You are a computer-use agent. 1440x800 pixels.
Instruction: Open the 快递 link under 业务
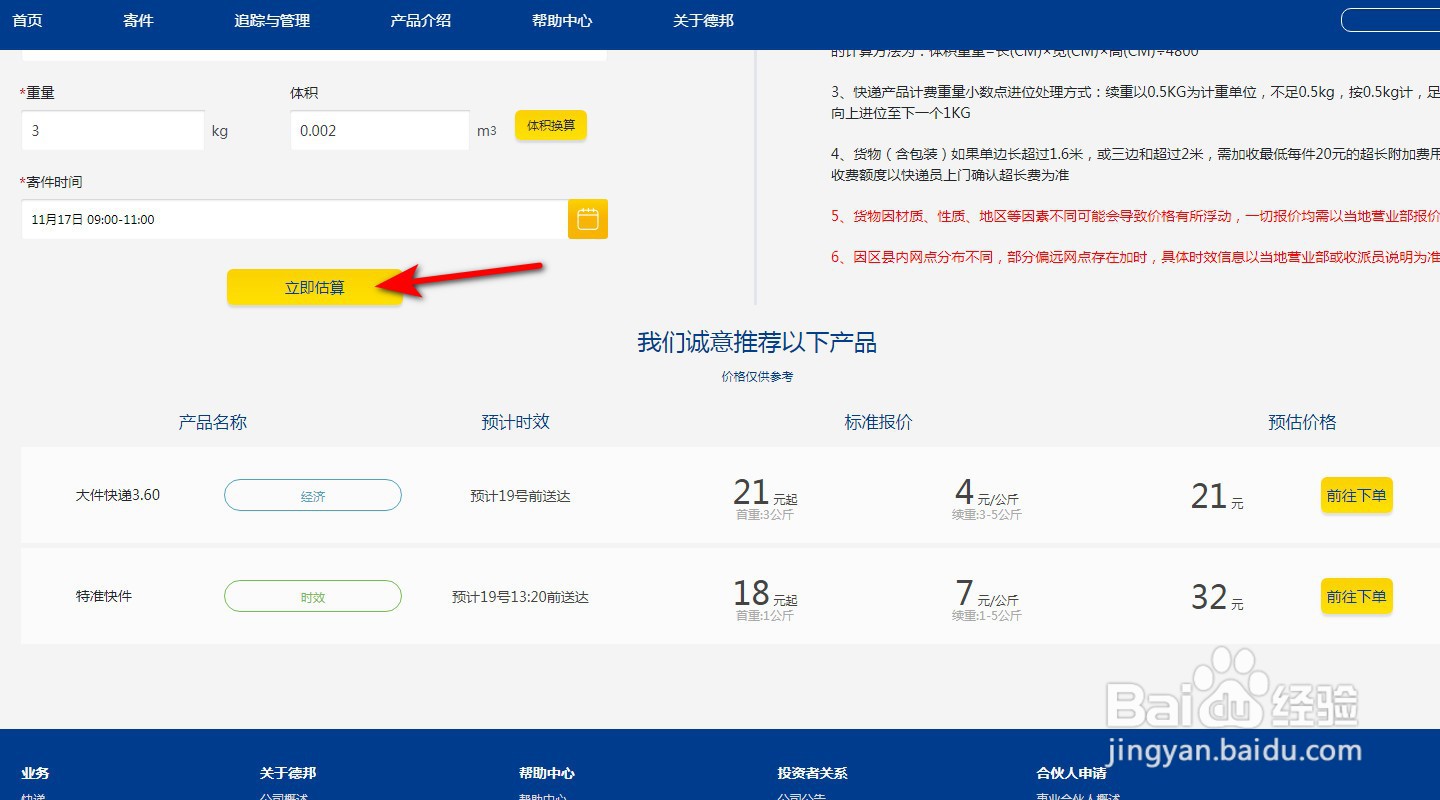[32, 796]
